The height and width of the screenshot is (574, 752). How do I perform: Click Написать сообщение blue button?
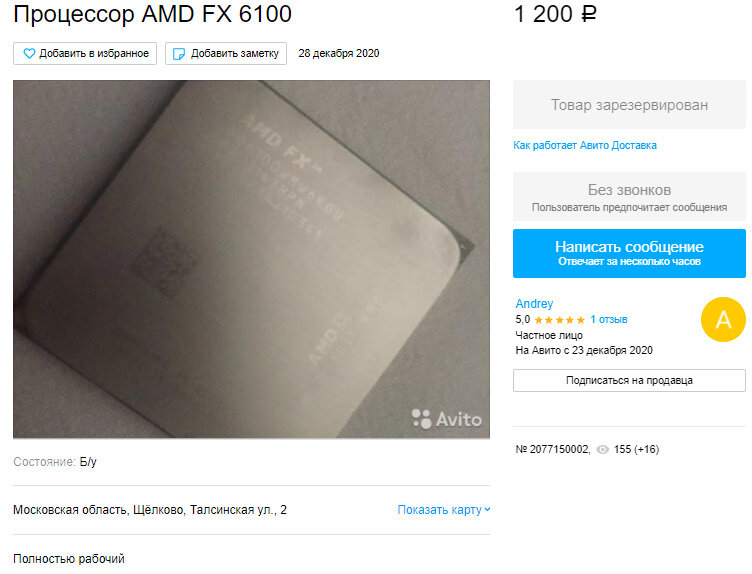click(629, 253)
